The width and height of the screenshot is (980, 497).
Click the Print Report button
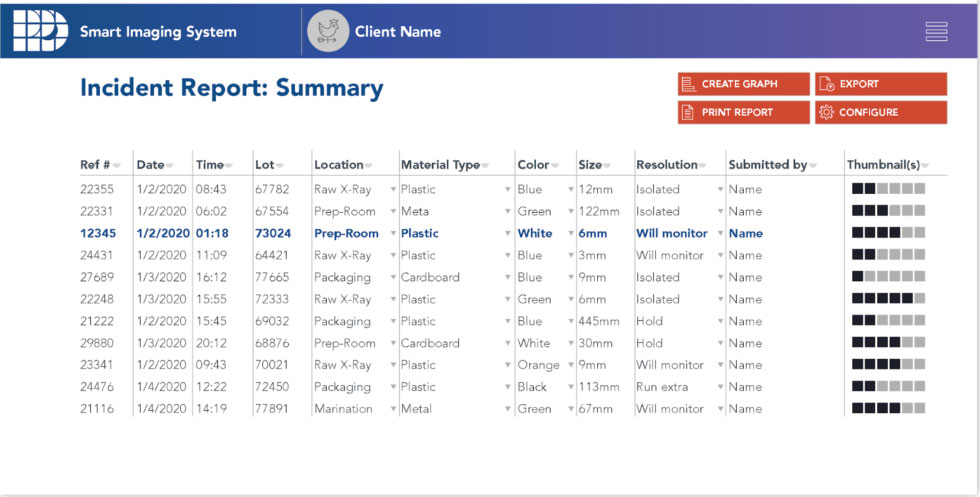coord(743,113)
